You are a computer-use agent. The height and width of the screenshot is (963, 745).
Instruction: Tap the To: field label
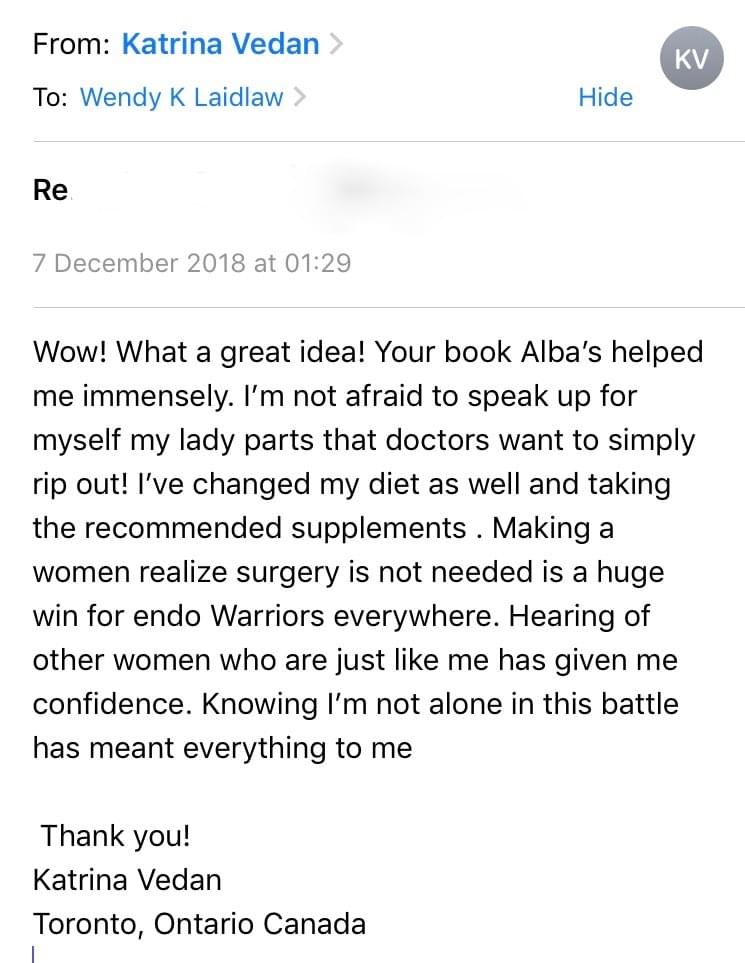click(x=50, y=97)
